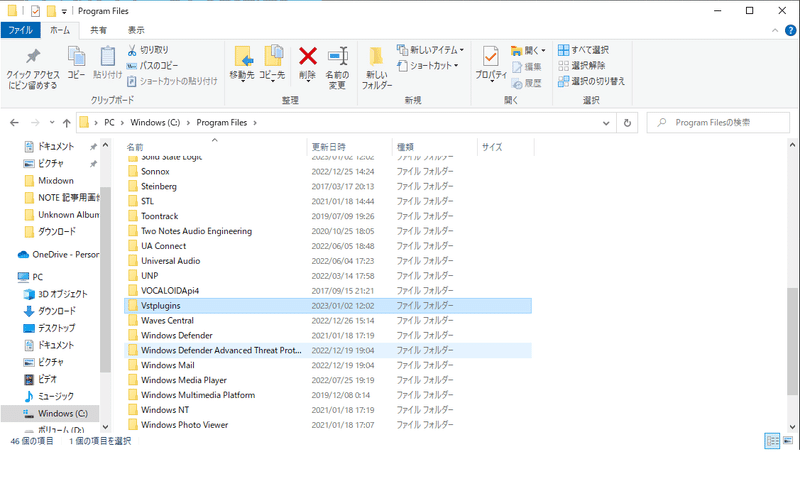Select the VOCALOIDApi4 folder
This screenshot has height=478, width=800.
click(328, 291)
